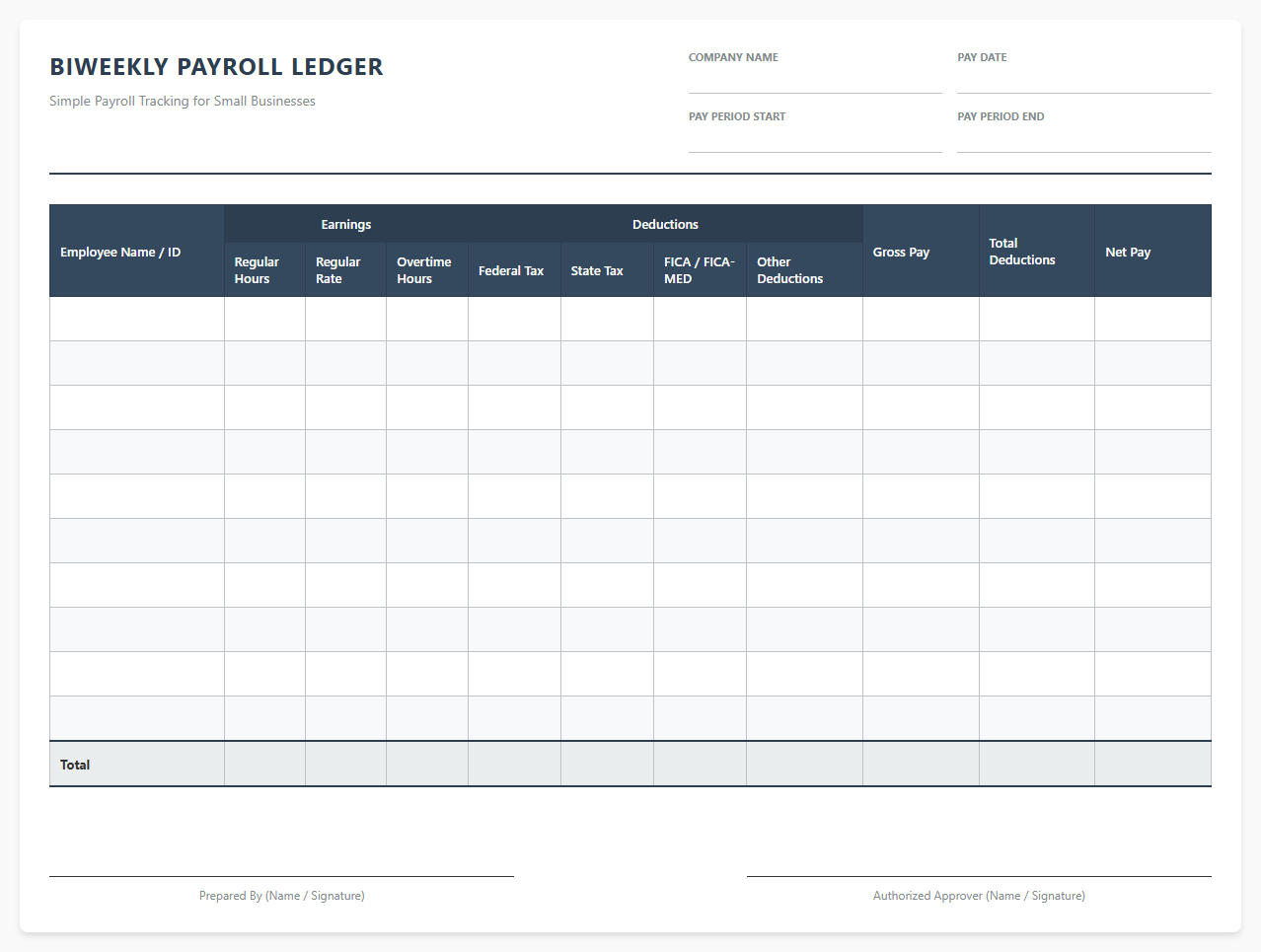Image resolution: width=1261 pixels, height=952 pixels.
Task: Click the 'State Tax' column header
Action: pos(607,270)
